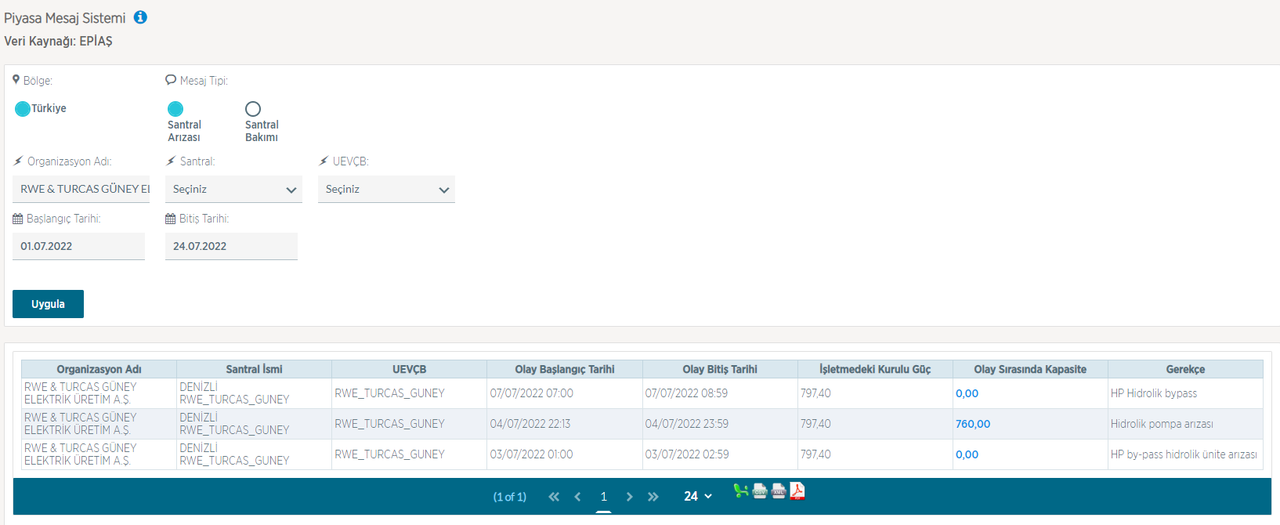1280x525 pixels.
Task: Sort by Olay Sırasında Kapasite column header
Action: coord(1030,369)
